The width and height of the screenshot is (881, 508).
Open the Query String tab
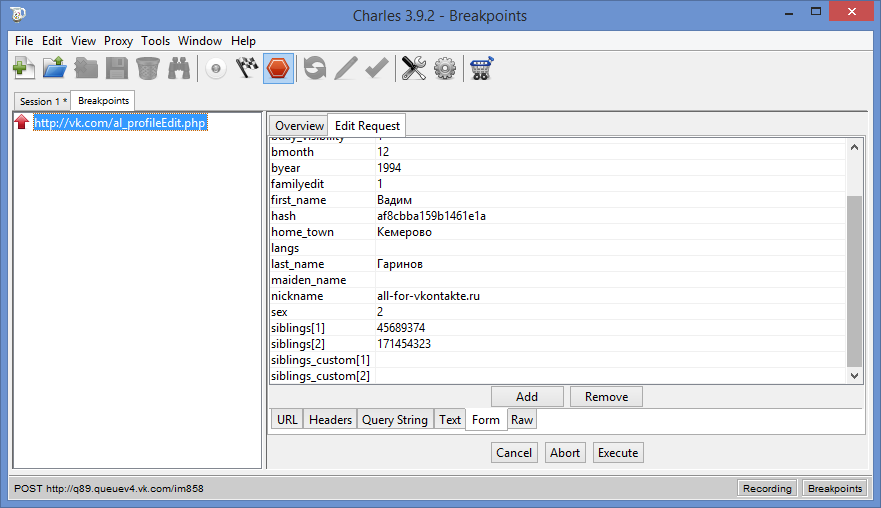395,420
